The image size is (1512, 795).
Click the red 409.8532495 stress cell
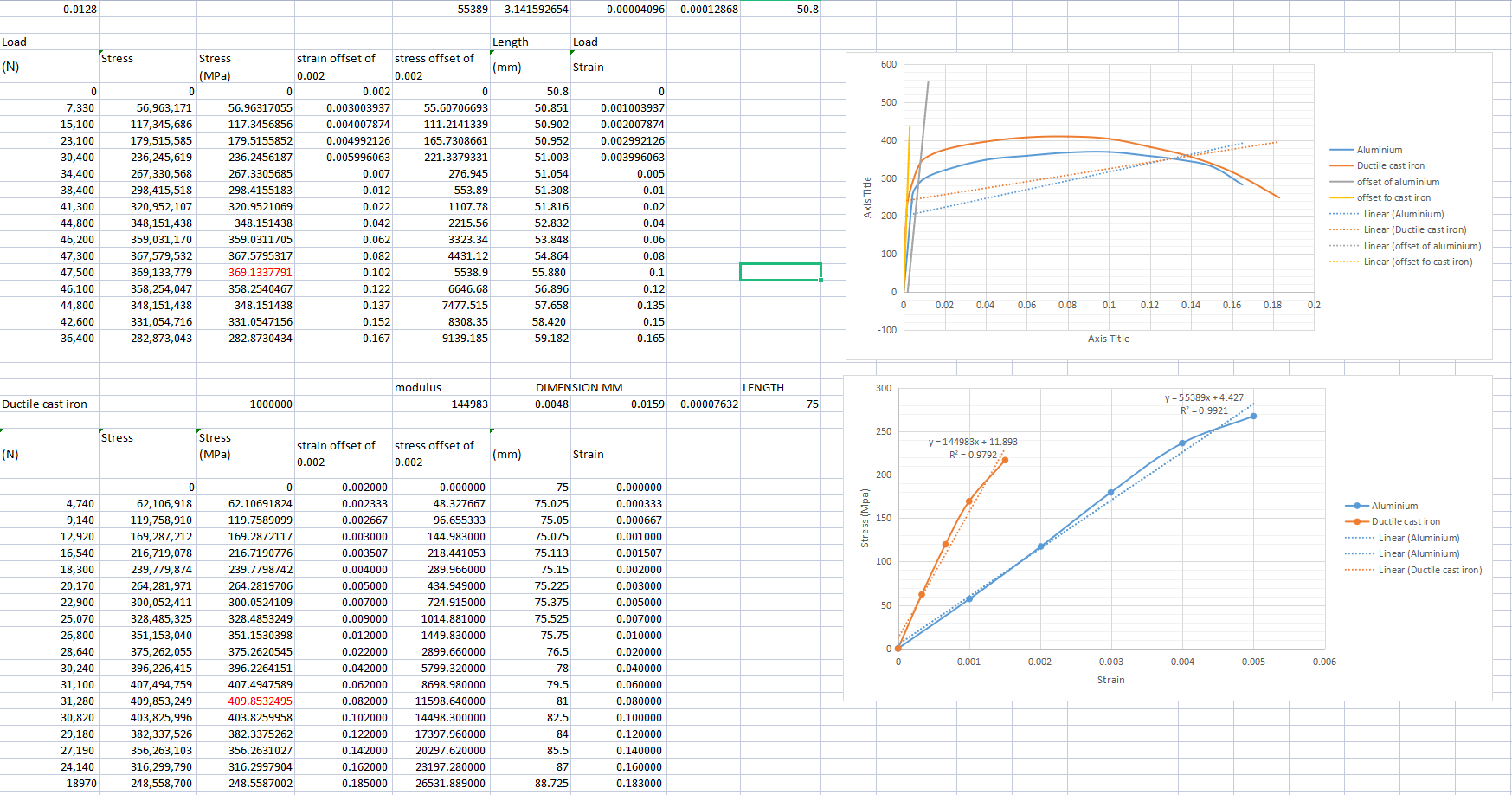pos(261,701)
